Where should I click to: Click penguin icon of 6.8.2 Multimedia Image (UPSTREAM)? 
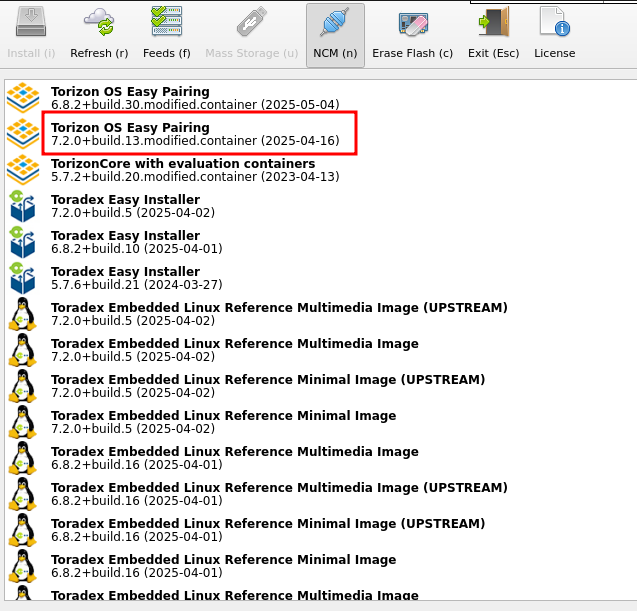[23, 494]
